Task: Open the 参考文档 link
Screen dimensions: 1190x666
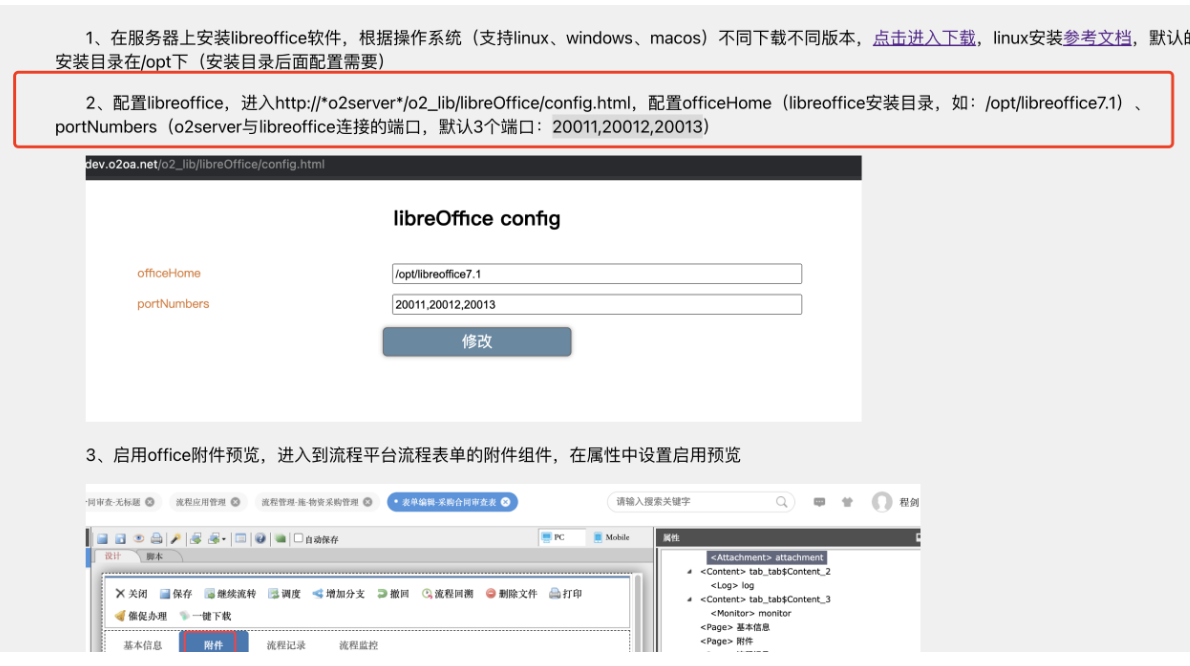Action: 1097,38
